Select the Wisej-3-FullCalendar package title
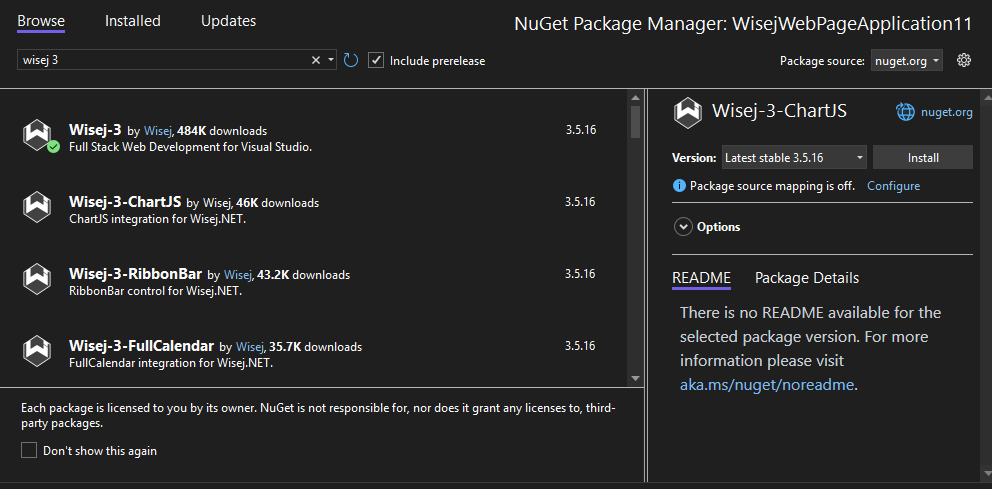The image size is (992, 489). coord(141,346)
